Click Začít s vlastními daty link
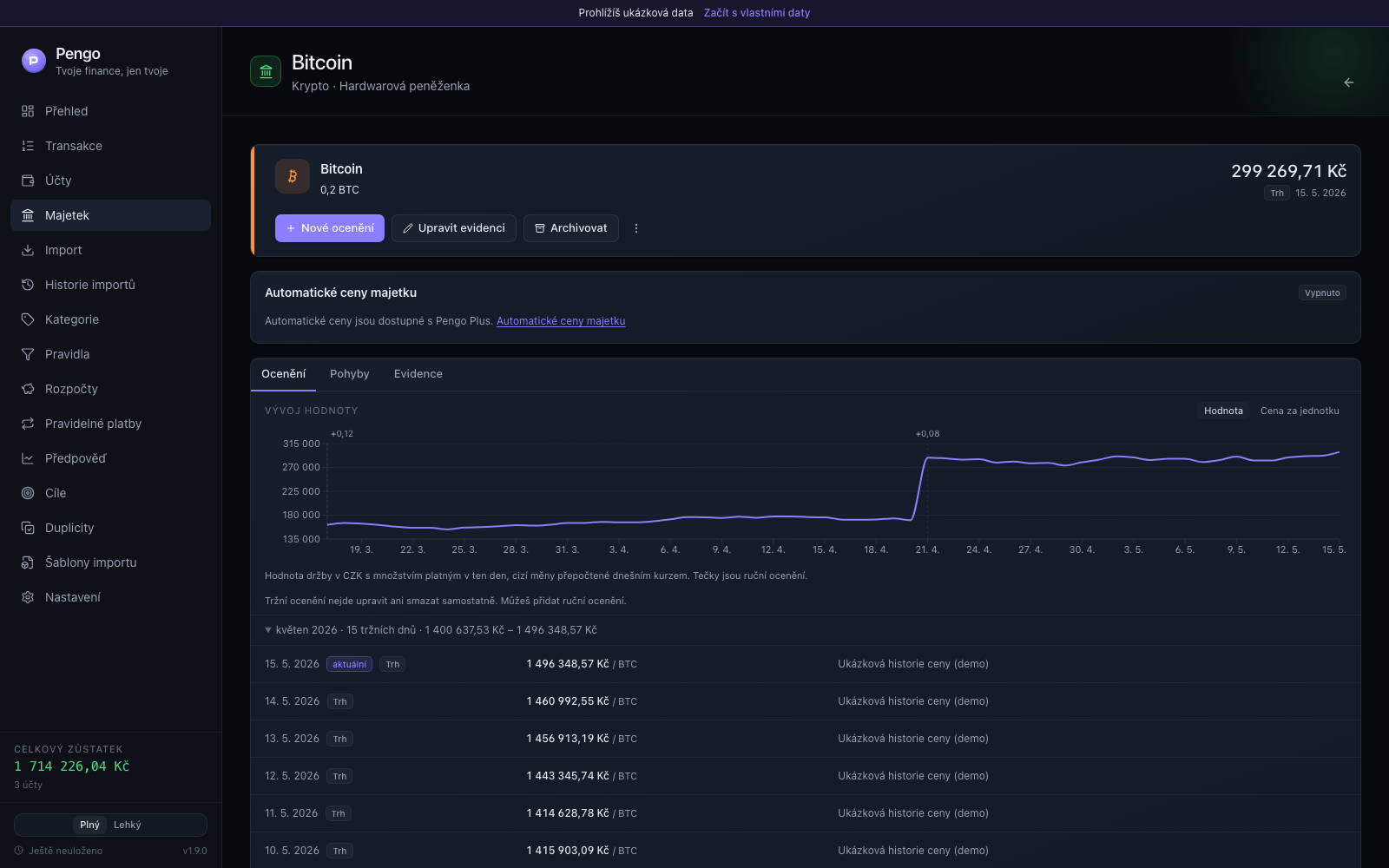The image size is (1389, 868). [x=757, y=13]
